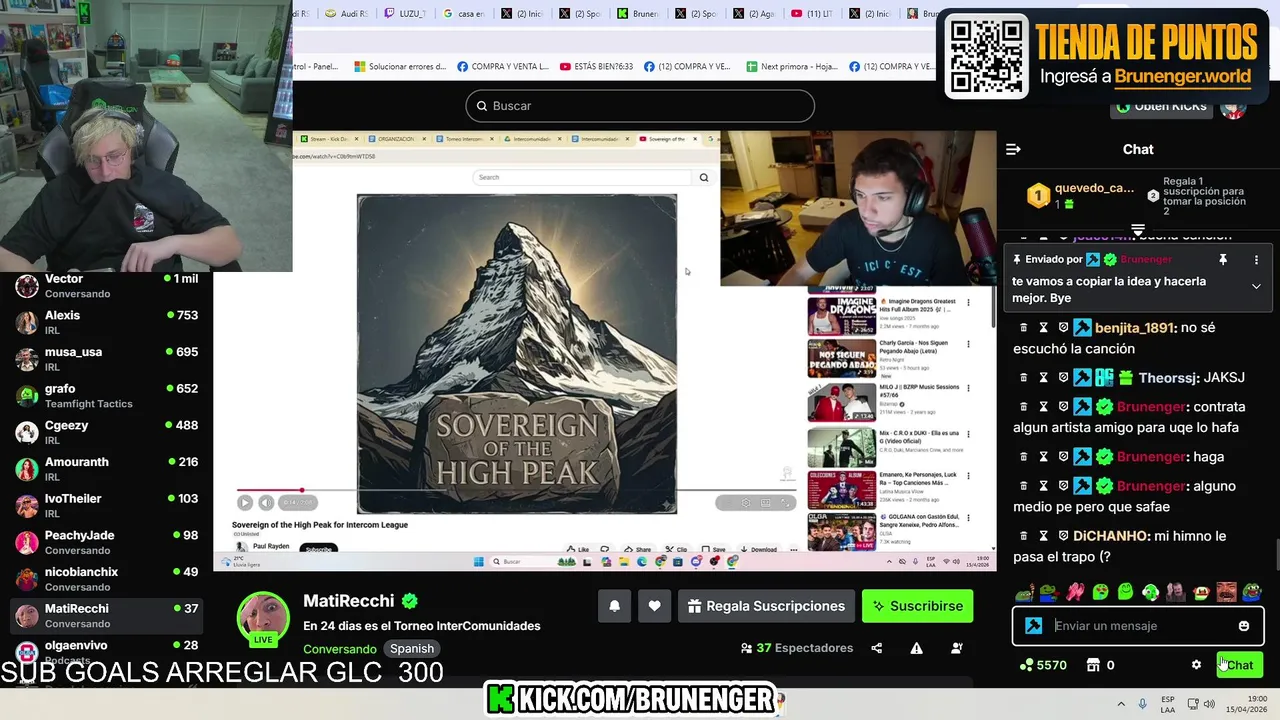This screenshot has height=720, width=1280.
Task: Delete benjita_1891's message with trash icon
Action: [1023, 327]
